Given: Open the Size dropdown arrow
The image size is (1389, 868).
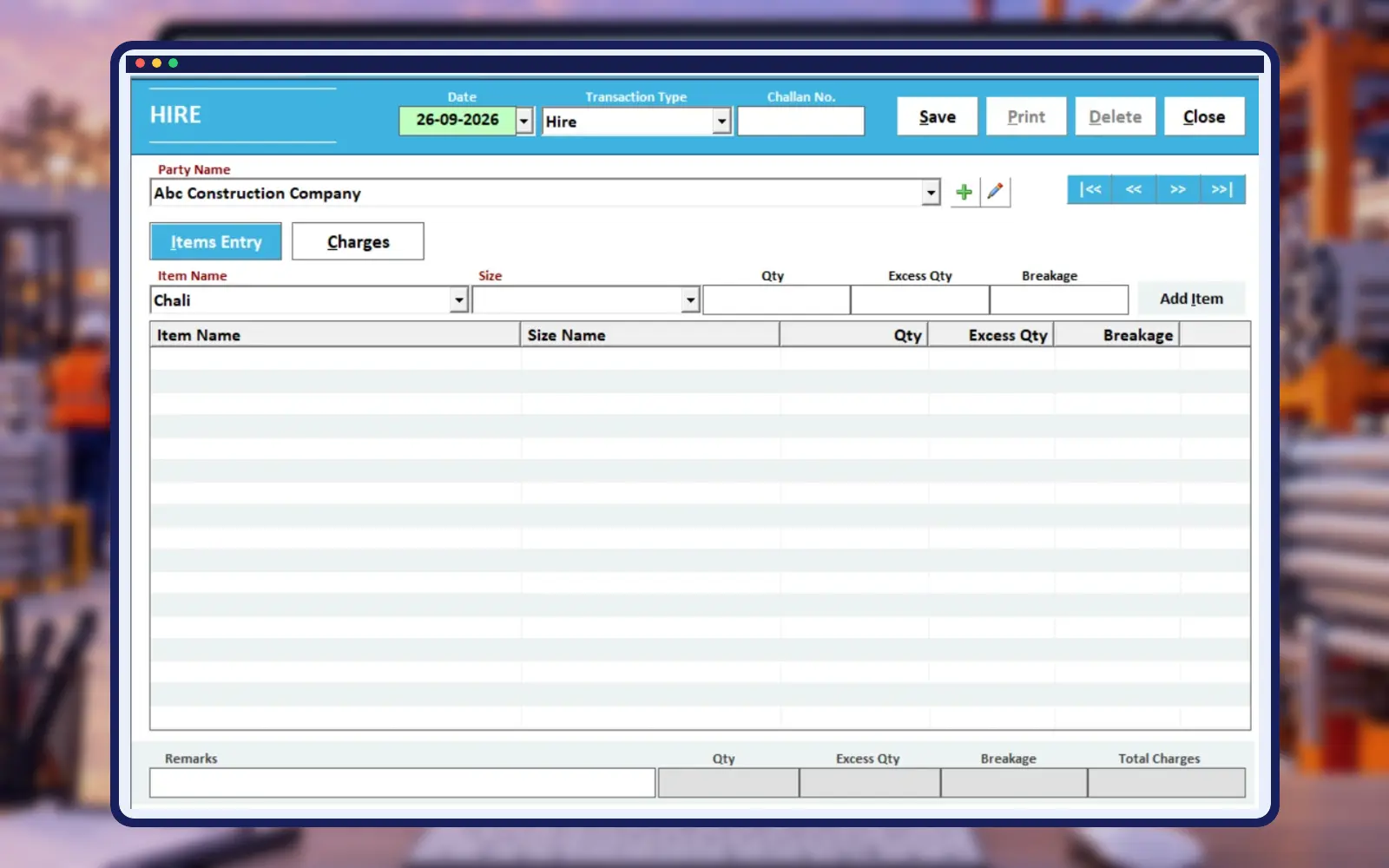Looking at the screenshot, I should (690, 300).
